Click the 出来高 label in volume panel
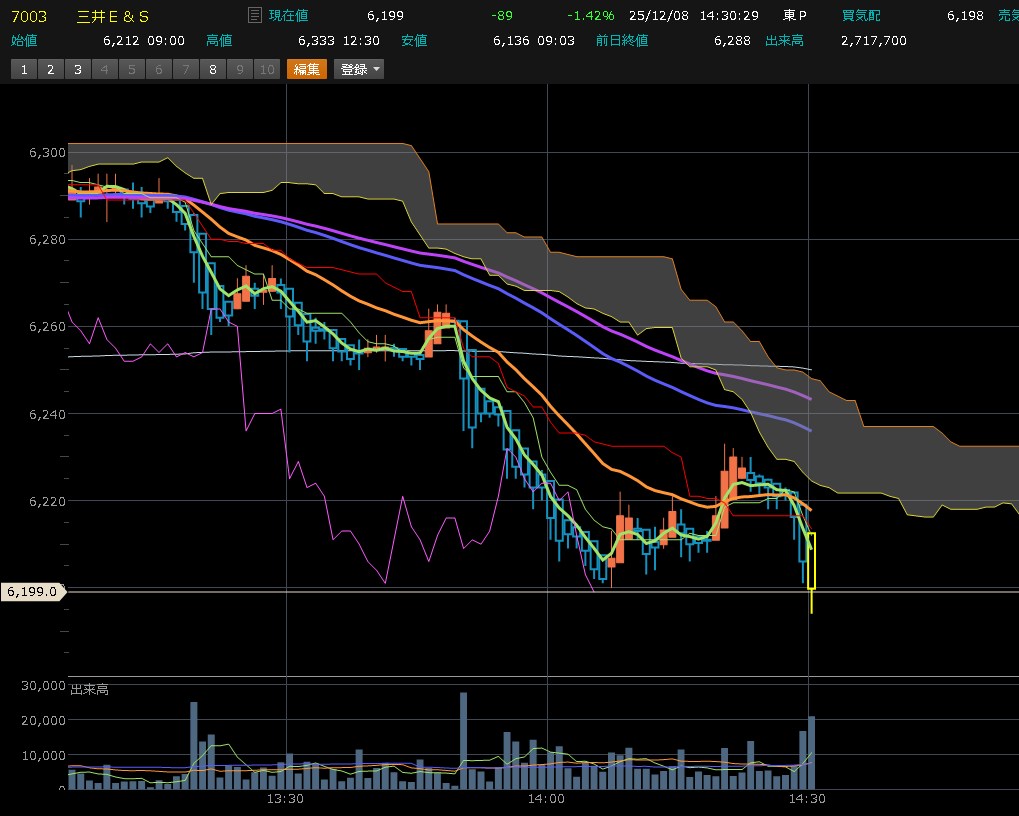 90,690
